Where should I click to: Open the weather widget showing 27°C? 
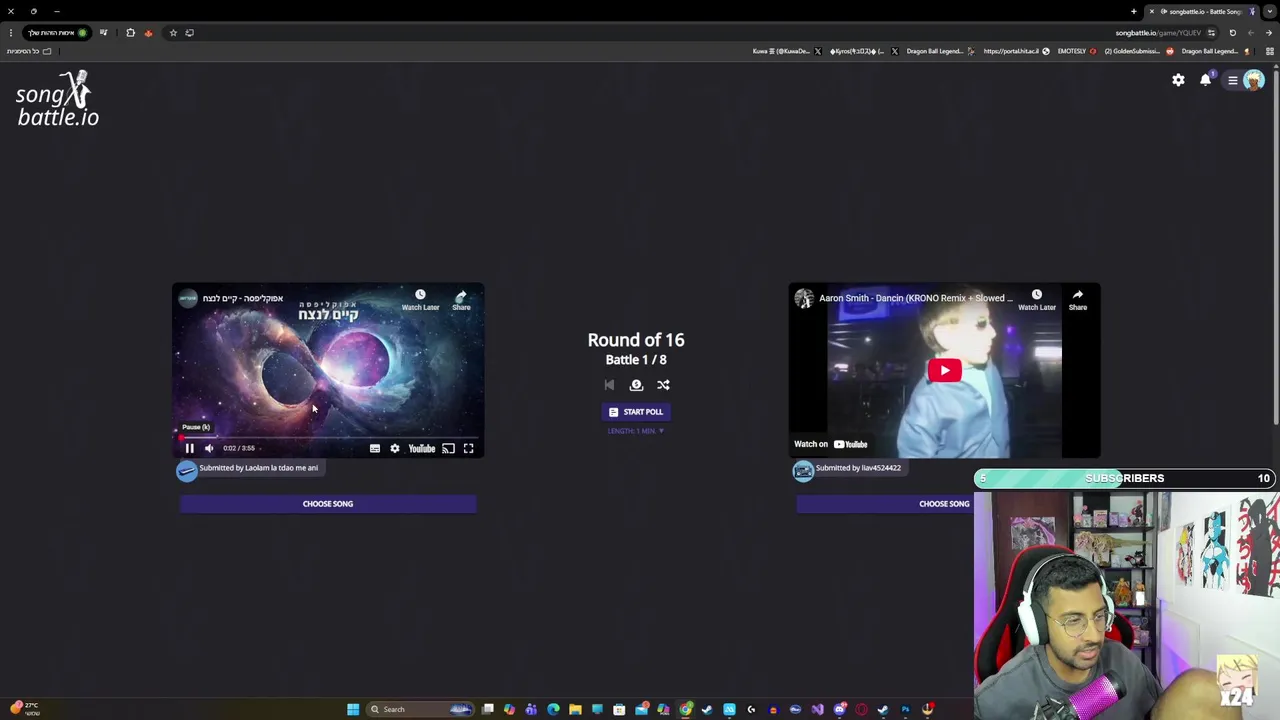(24, 708)
